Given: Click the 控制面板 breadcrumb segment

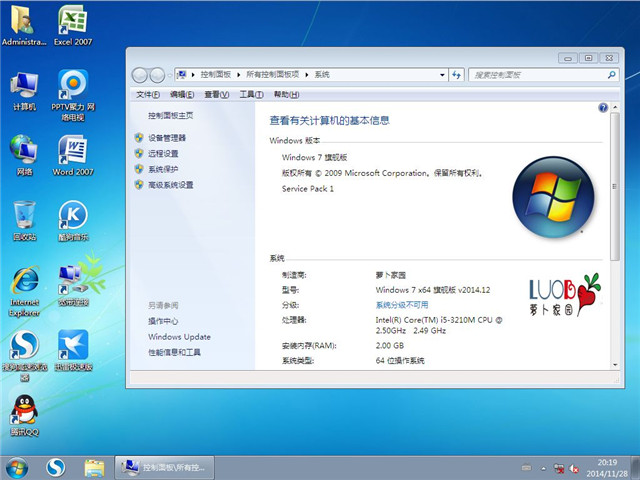Looking at the screenshot, I should coord(216,75).
